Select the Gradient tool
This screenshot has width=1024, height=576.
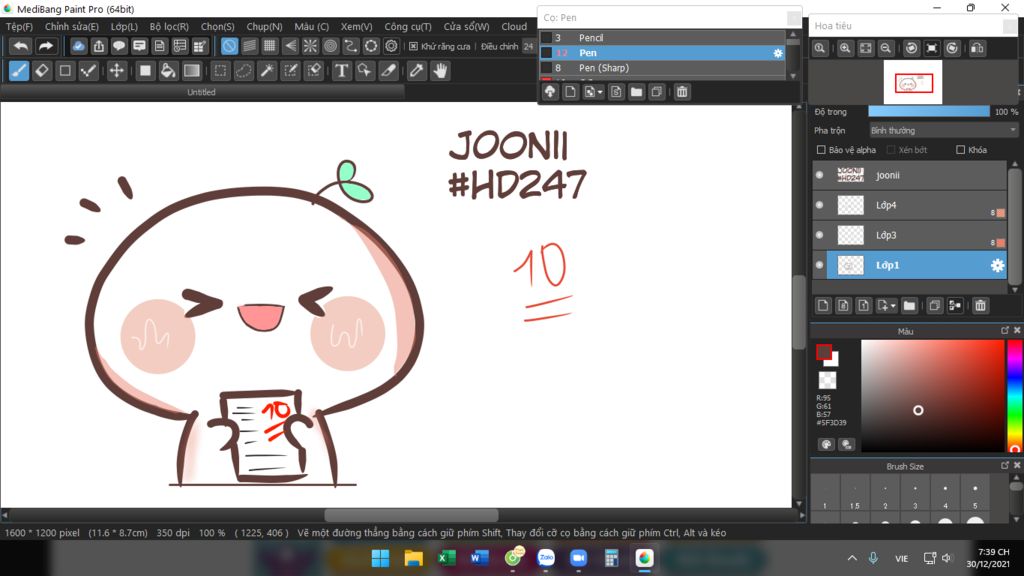pyautogui.click(x=191, y=71)
